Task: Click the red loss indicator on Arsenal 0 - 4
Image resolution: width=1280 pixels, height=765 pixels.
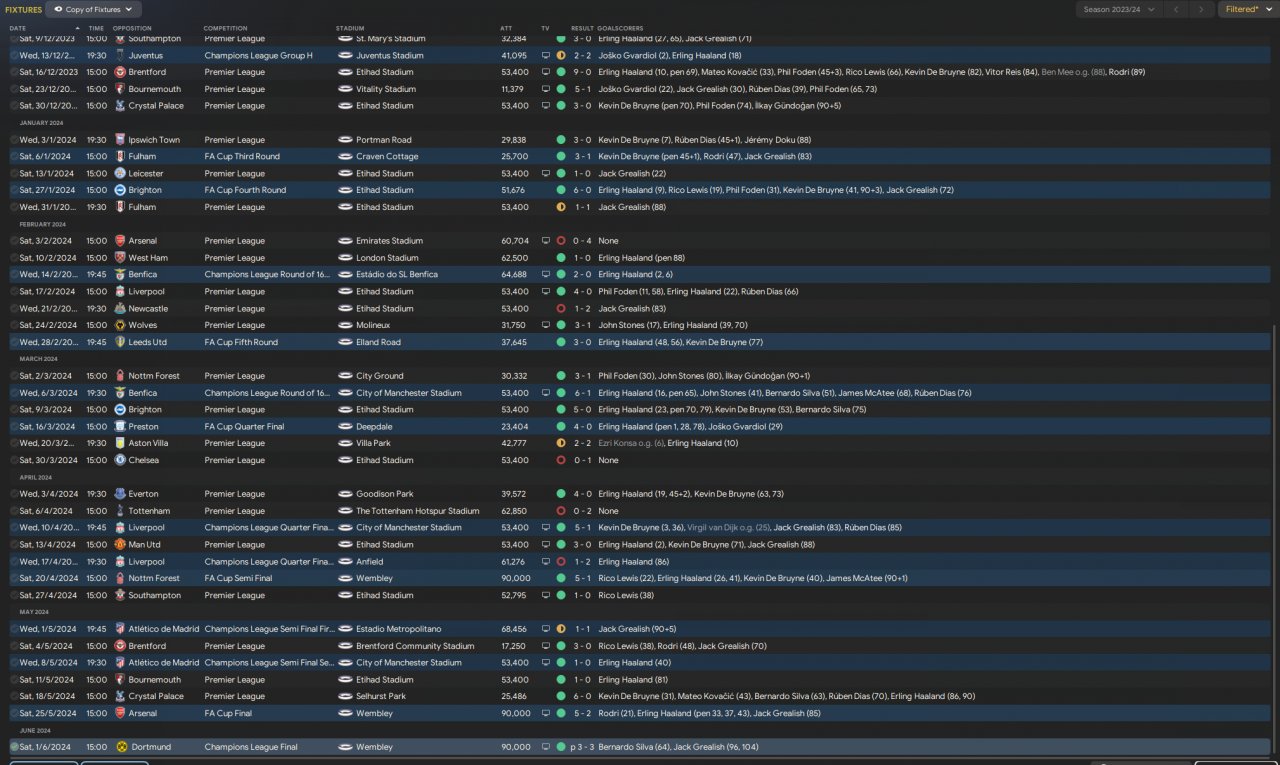Action: click(561, 241)
